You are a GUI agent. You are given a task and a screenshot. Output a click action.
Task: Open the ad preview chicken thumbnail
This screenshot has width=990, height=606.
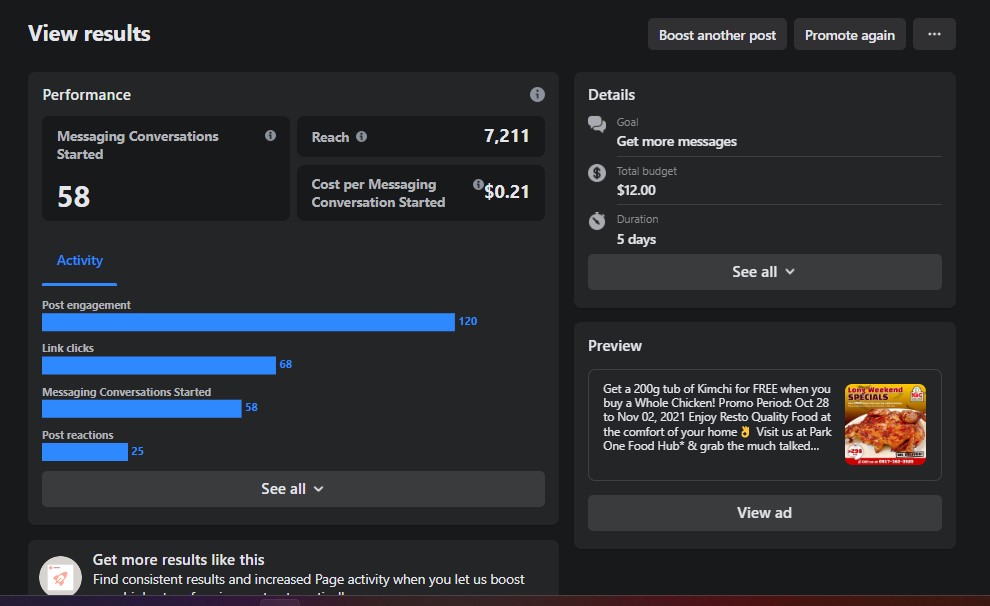885,424
